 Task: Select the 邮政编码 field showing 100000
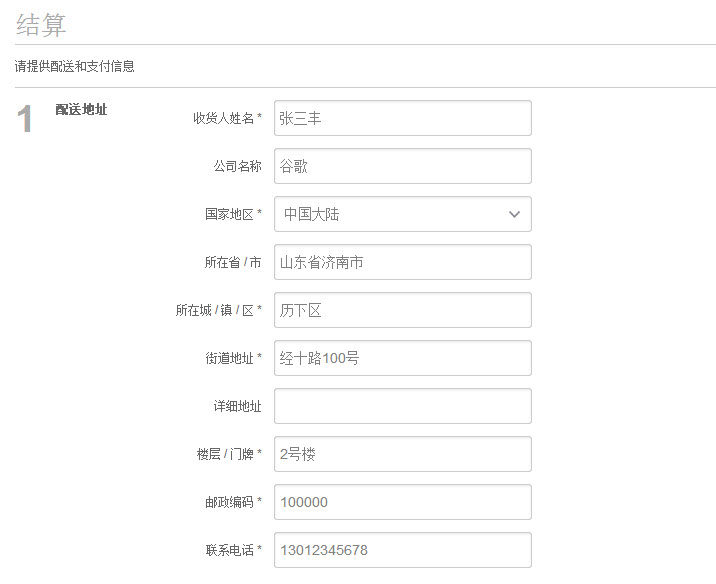[x=403, y=502]
